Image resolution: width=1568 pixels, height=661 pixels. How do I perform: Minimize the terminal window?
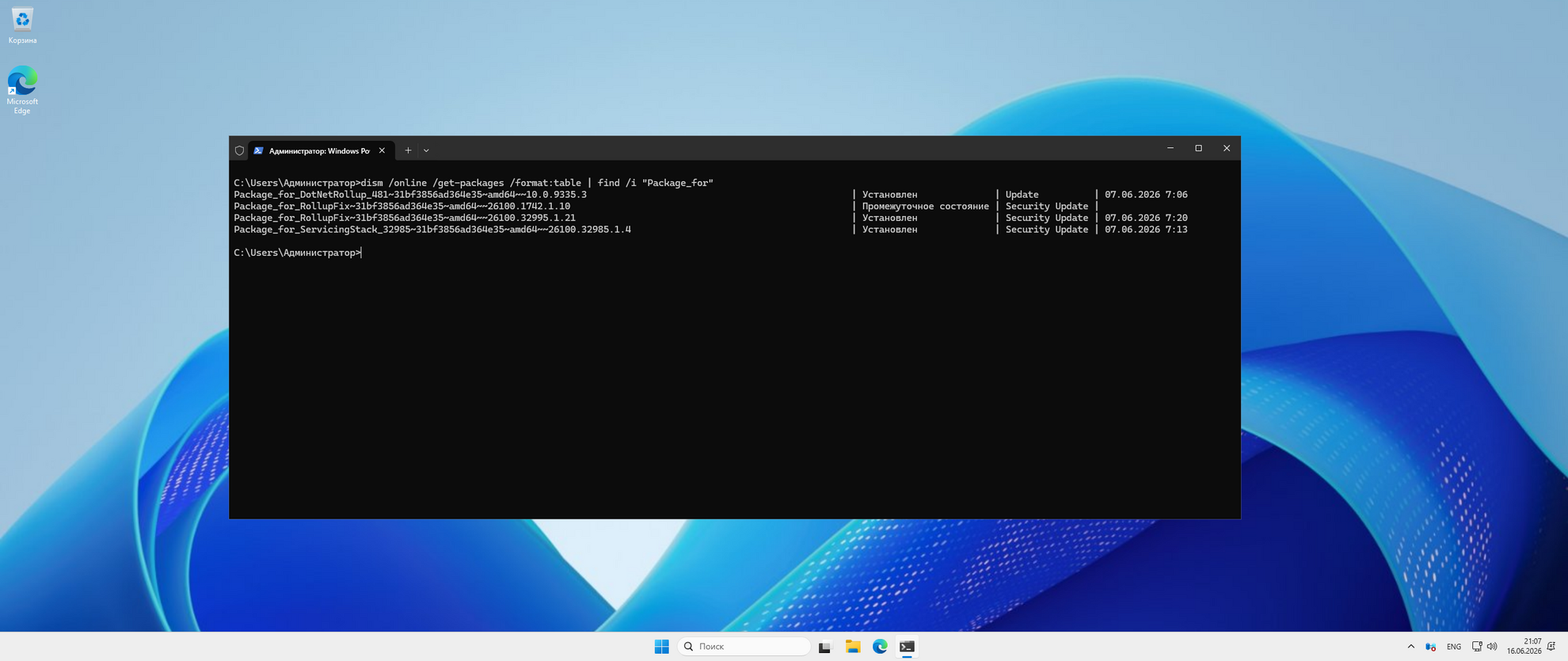click(1170, 148)
